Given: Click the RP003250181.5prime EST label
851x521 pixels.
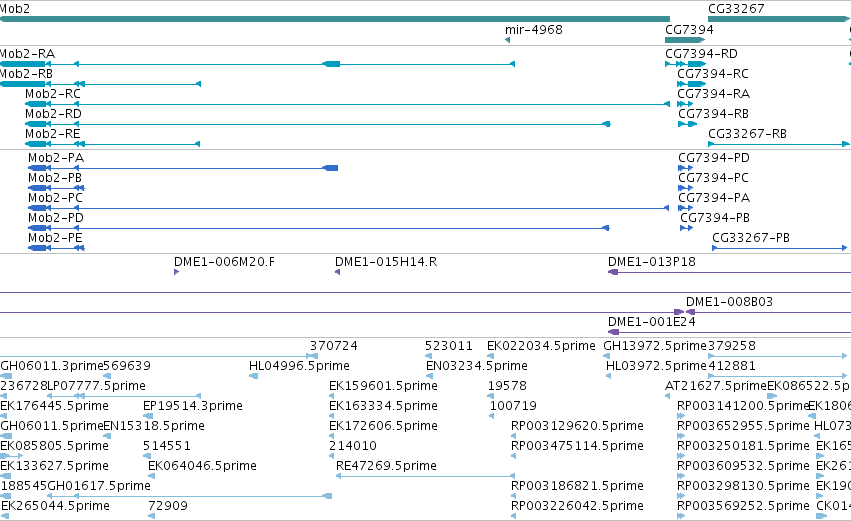Looking at the screenshot, I should click(x=744, y=447).
